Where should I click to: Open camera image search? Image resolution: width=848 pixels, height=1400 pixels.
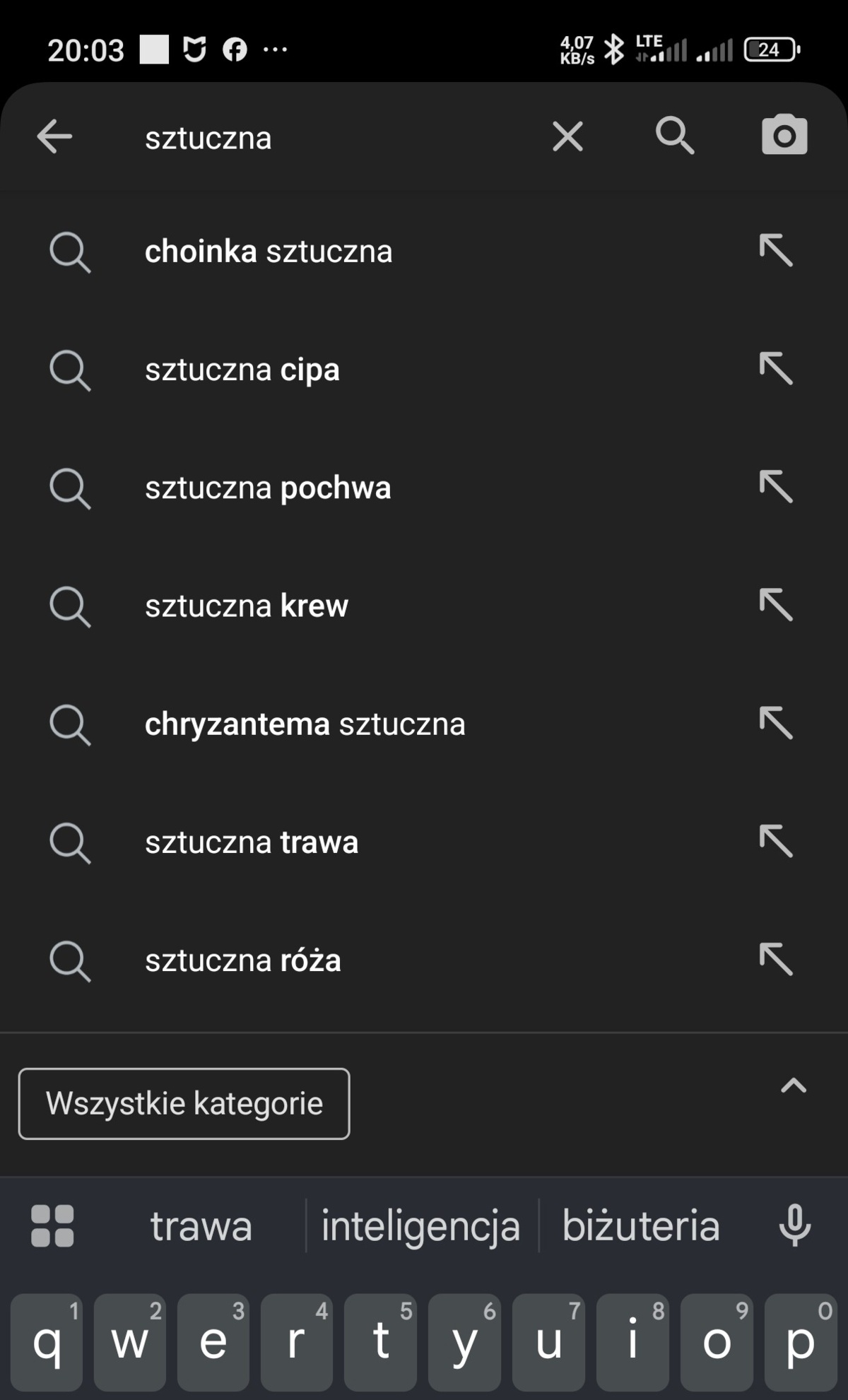pyautogui.click(x=784, y=135)
